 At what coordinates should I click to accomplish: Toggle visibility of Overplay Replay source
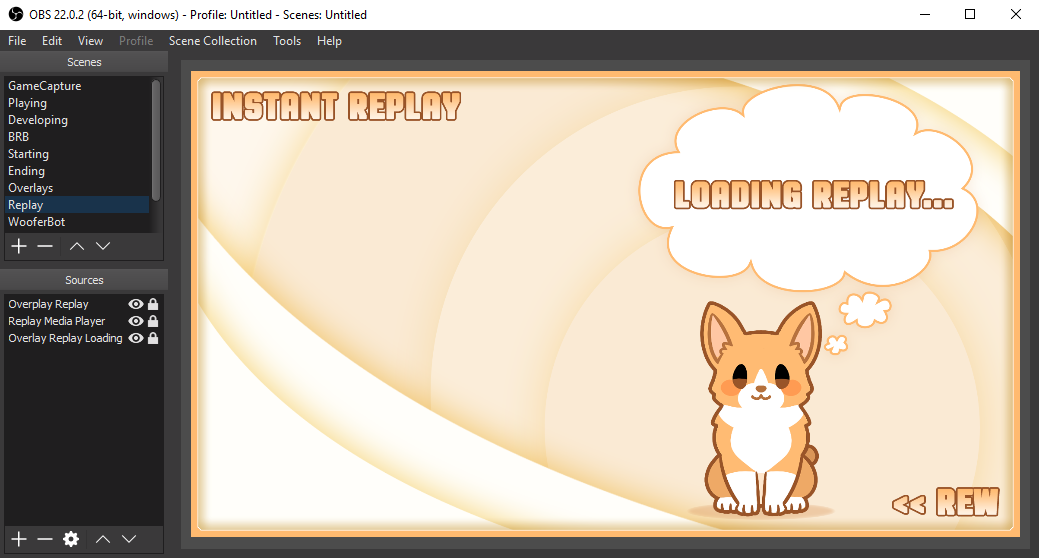136,304
